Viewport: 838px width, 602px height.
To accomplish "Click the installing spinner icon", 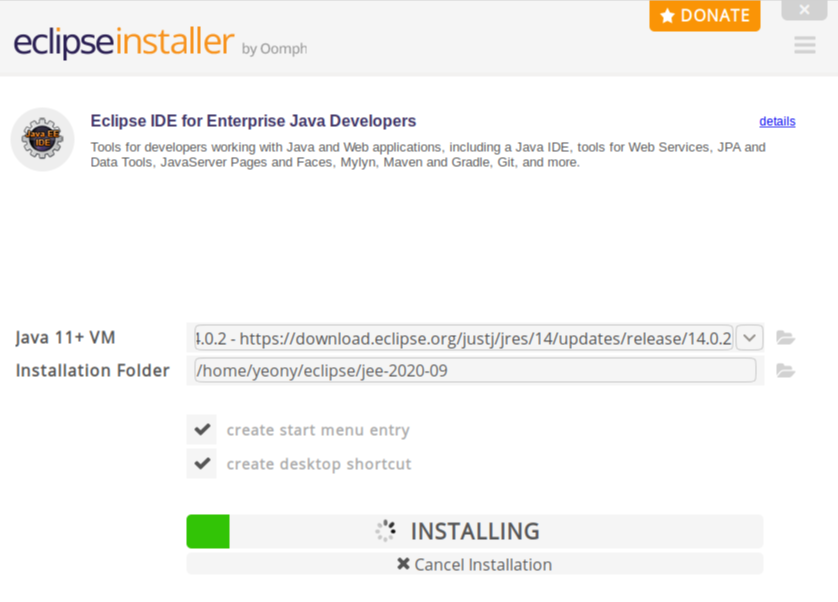I will (x=385, y=531).
